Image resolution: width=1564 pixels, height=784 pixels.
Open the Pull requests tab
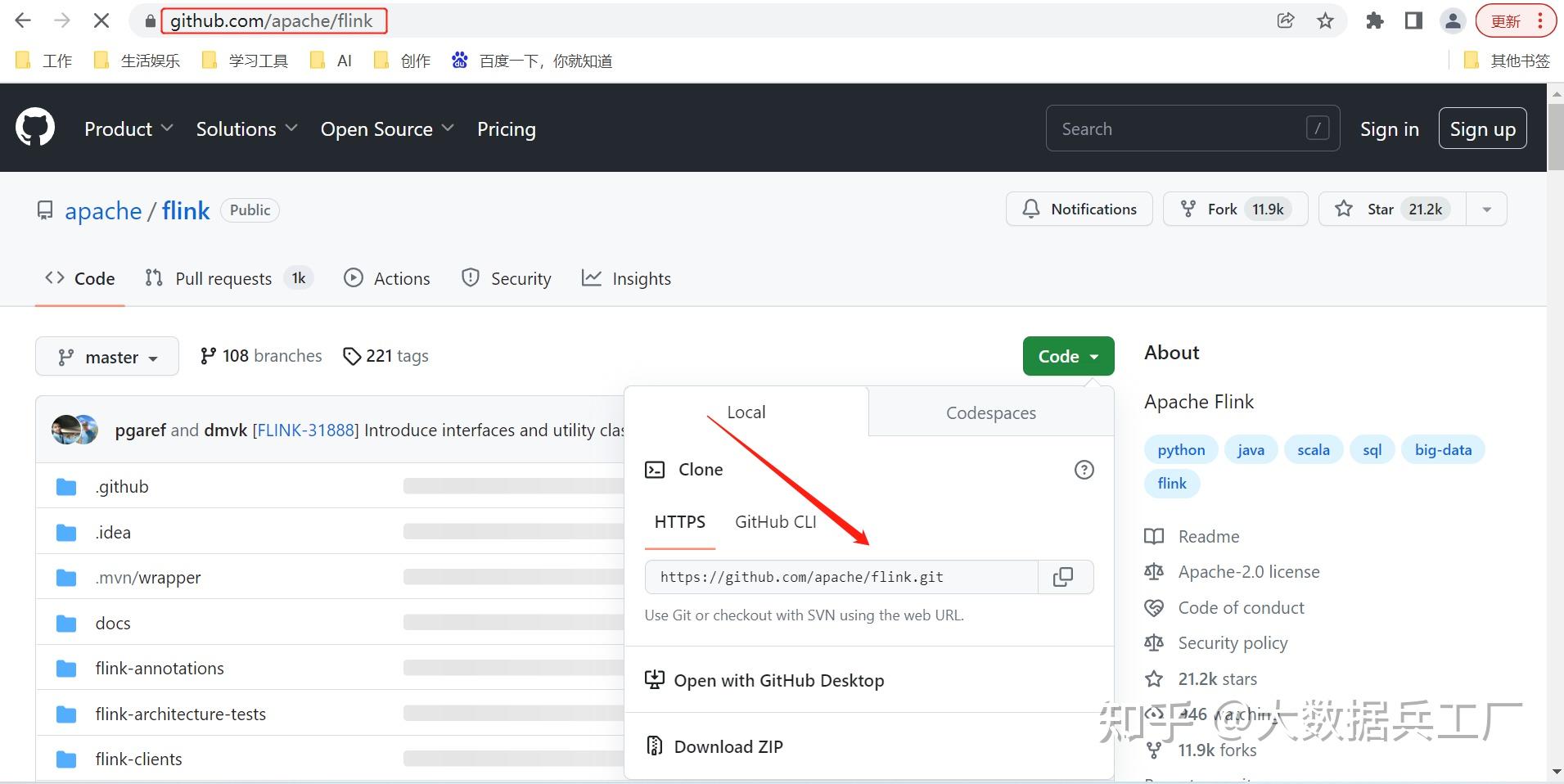[223, 278]
